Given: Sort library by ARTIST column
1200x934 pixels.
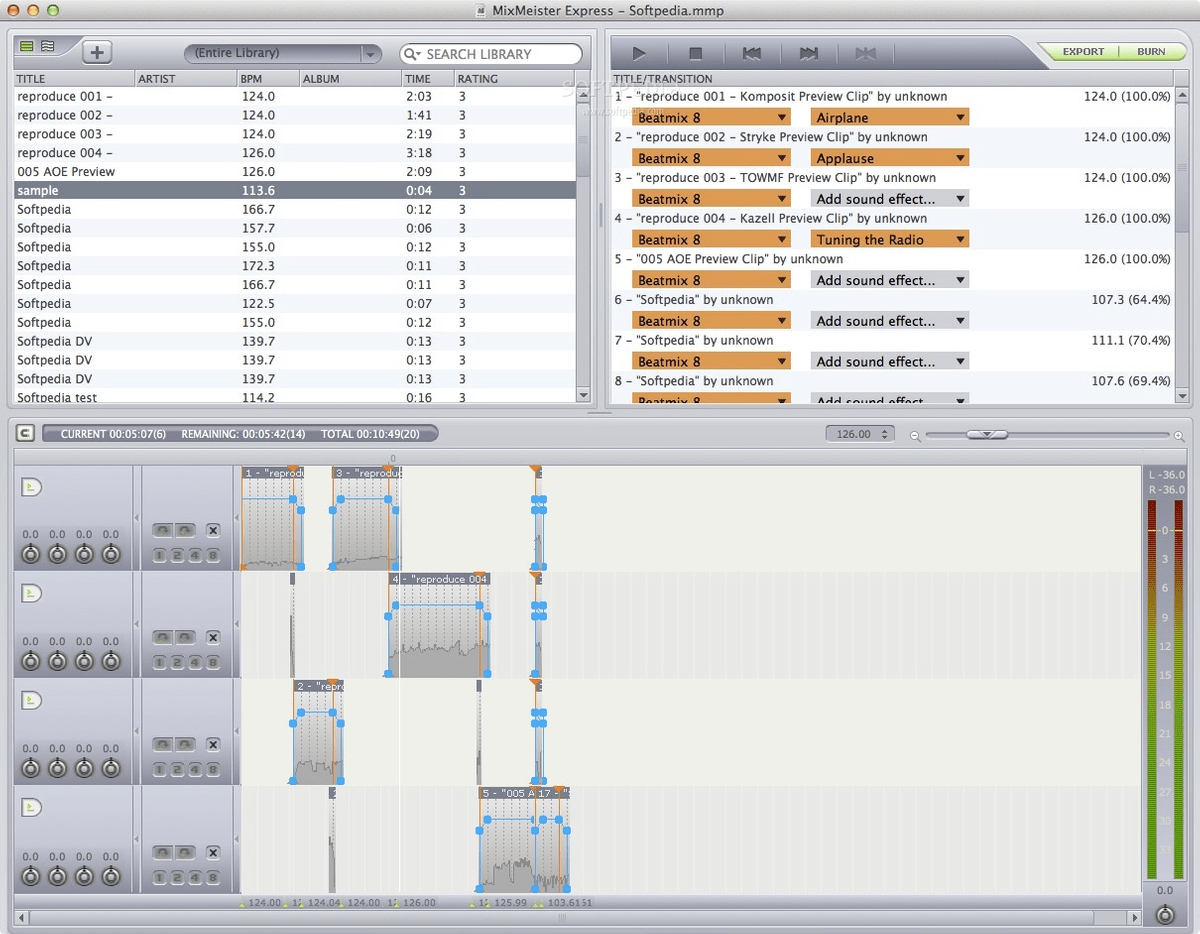Looking at the screenshot, I should pos(186,78).
